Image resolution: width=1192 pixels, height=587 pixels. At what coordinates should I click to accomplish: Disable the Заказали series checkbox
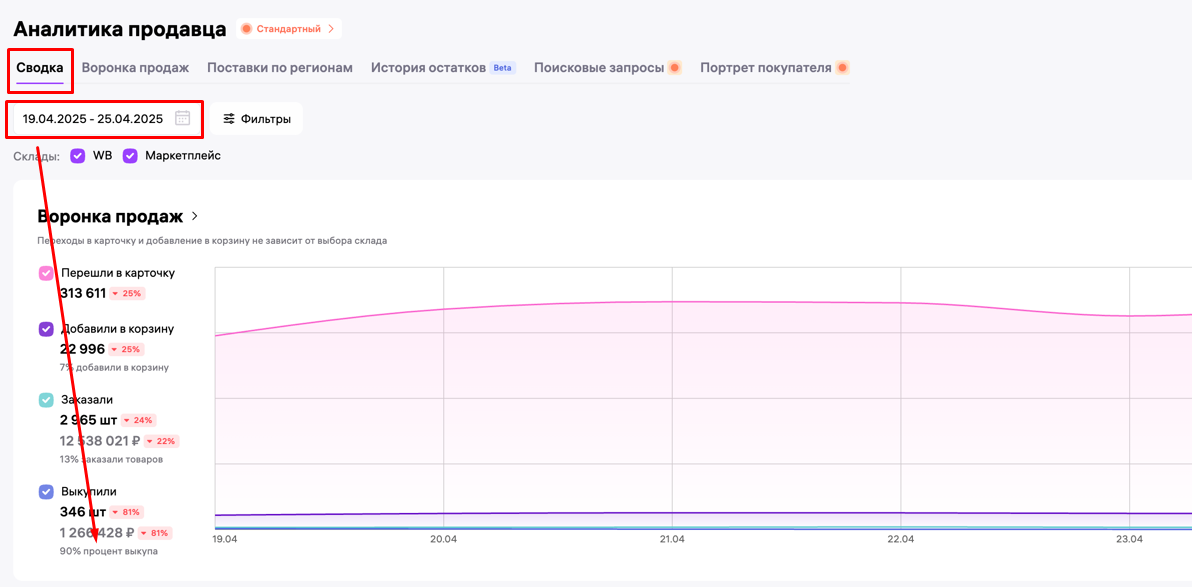pyautogui.click(x=46, y=400)
